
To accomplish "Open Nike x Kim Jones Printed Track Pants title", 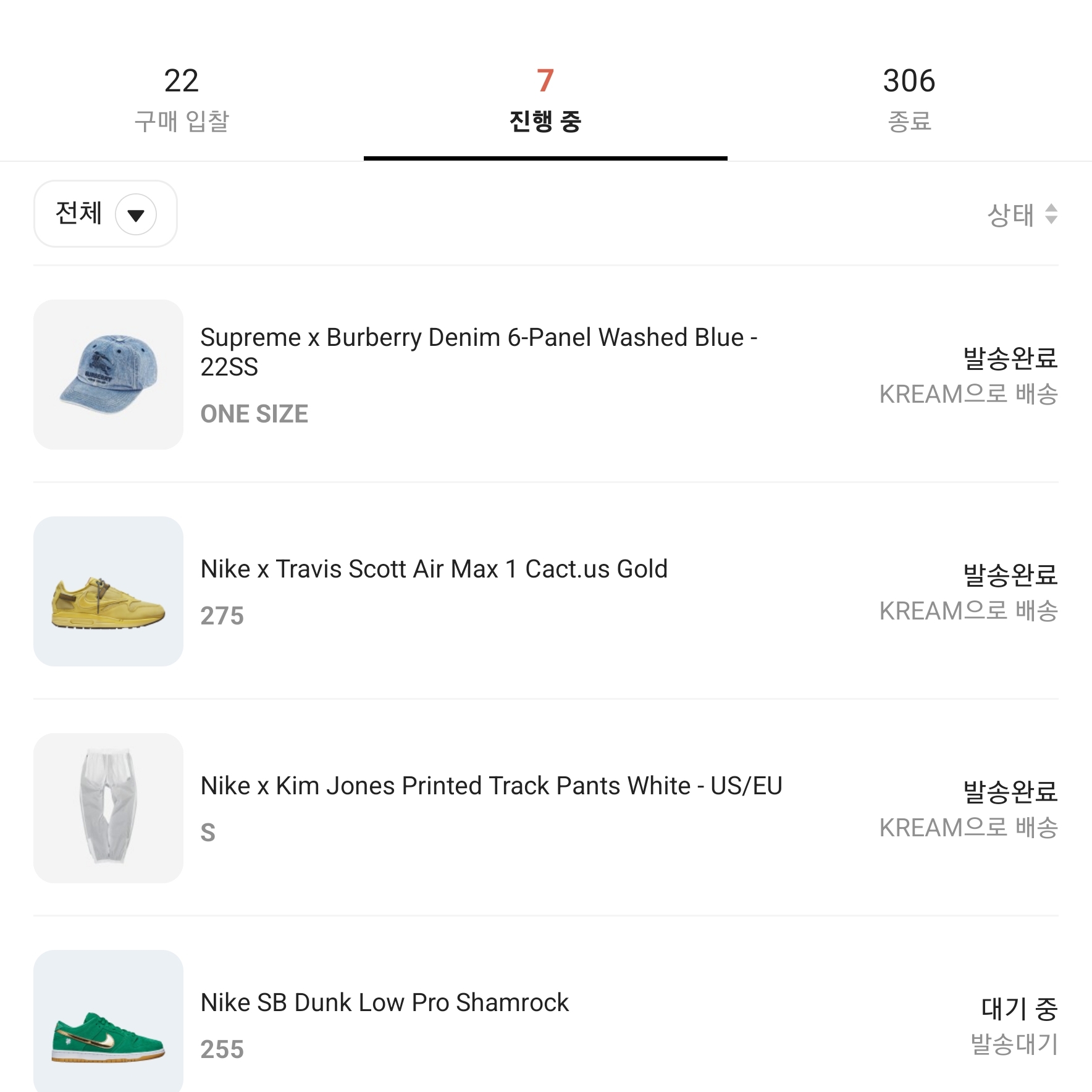I will coord(492,786).
